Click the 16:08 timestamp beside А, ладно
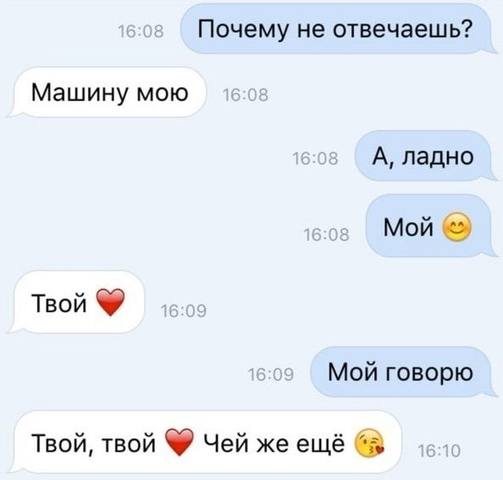 pyautogui.click(x=315, y=158)
